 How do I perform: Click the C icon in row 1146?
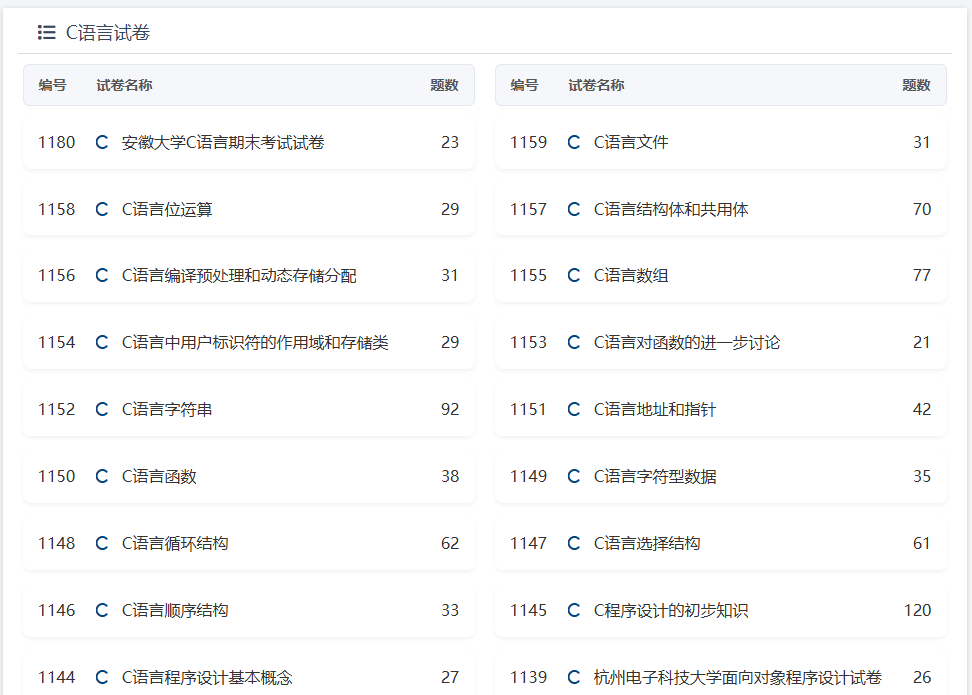point(102,610)
